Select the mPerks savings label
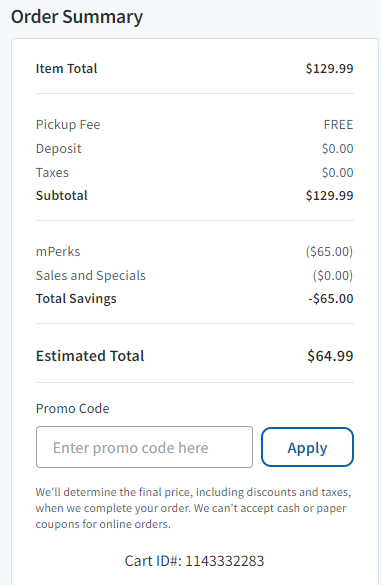This screenshot has width=381, height=585. point(58,251)
